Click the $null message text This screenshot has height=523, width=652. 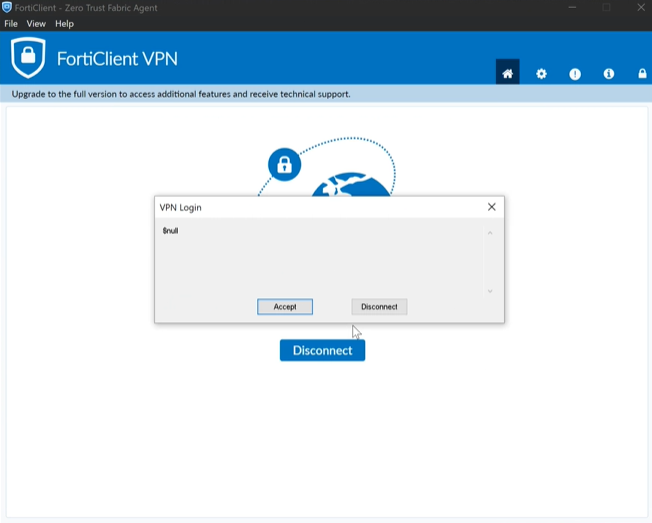coord(170,231)
